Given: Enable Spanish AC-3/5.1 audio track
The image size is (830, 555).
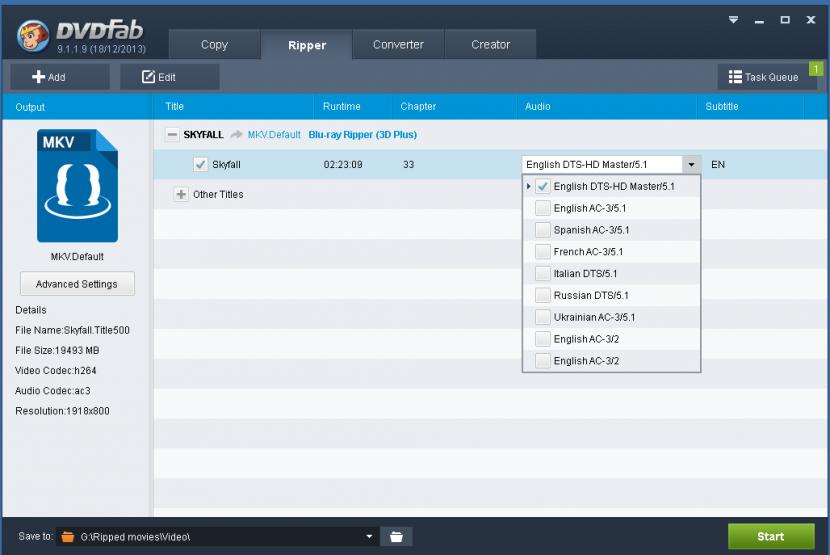Looking at the screenshot, I should tap(542, 230).
